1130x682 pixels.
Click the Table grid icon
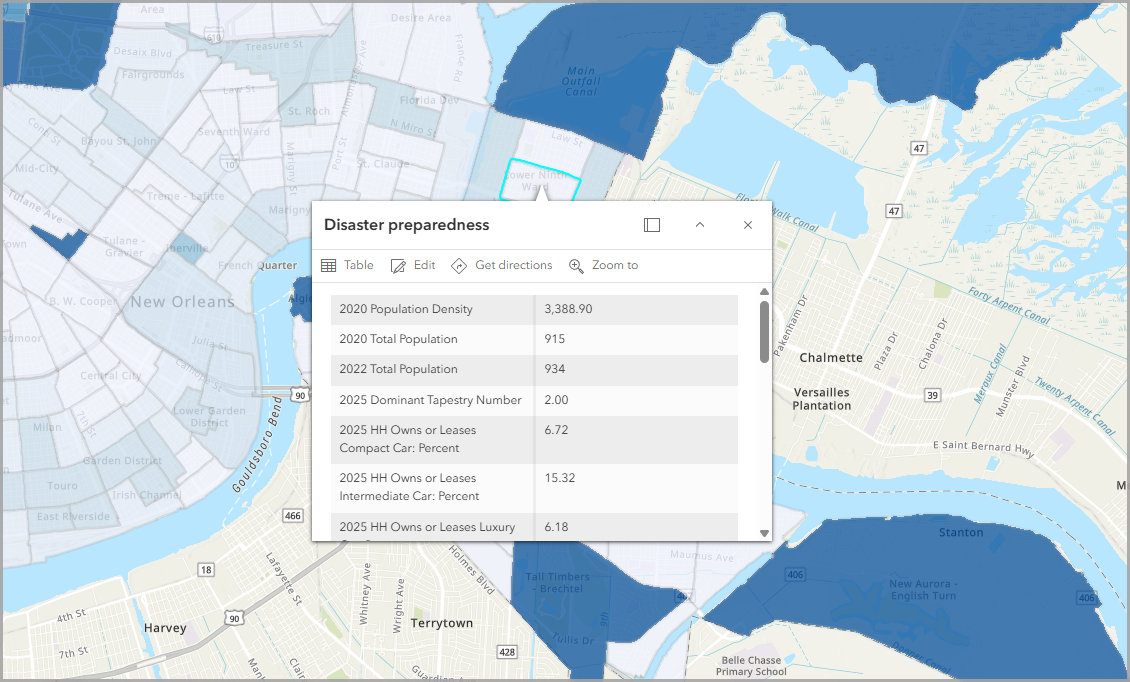tap(329, 265)
